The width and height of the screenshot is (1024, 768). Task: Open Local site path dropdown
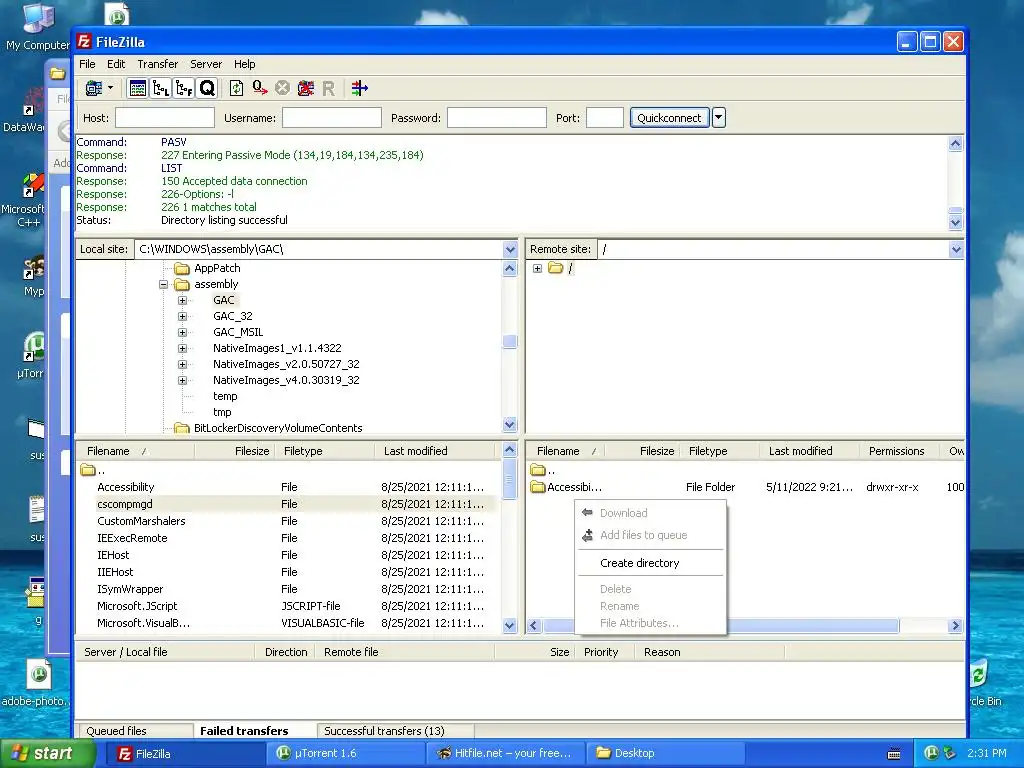click(510, 249)
